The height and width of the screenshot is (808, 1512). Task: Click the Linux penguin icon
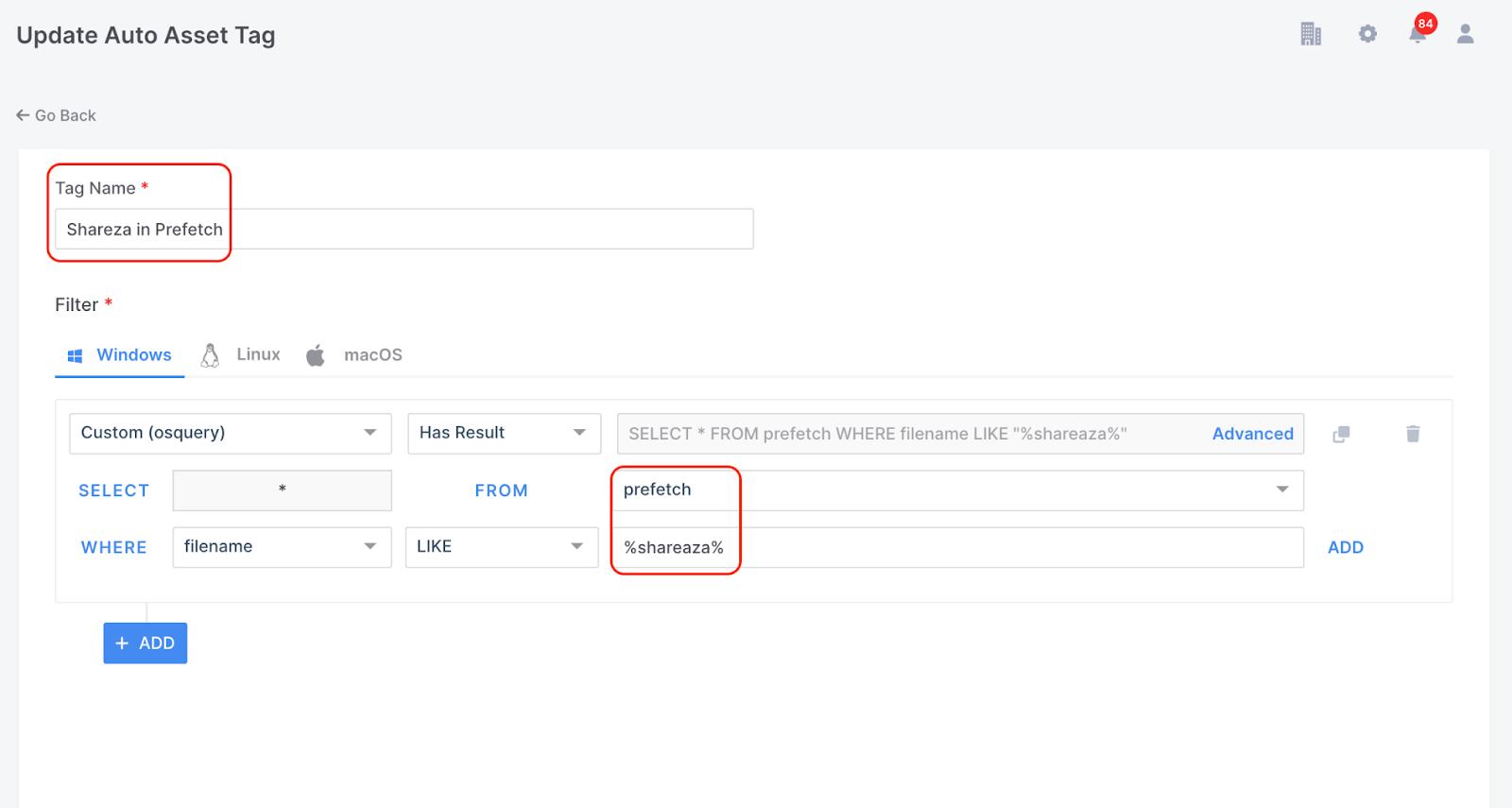[210, 355]
